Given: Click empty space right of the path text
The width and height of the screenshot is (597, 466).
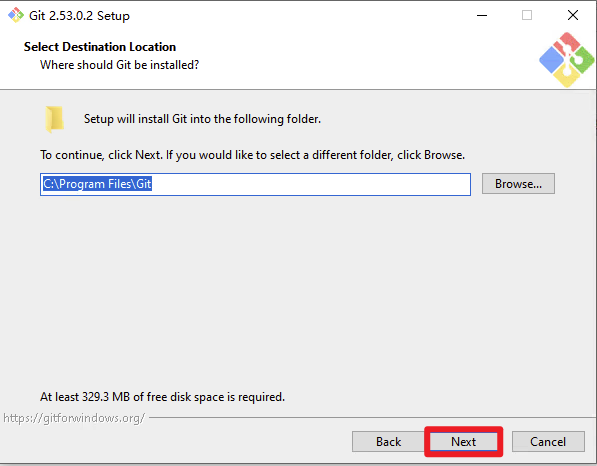Looking at the screenshot, I should [x=310, y=184].
